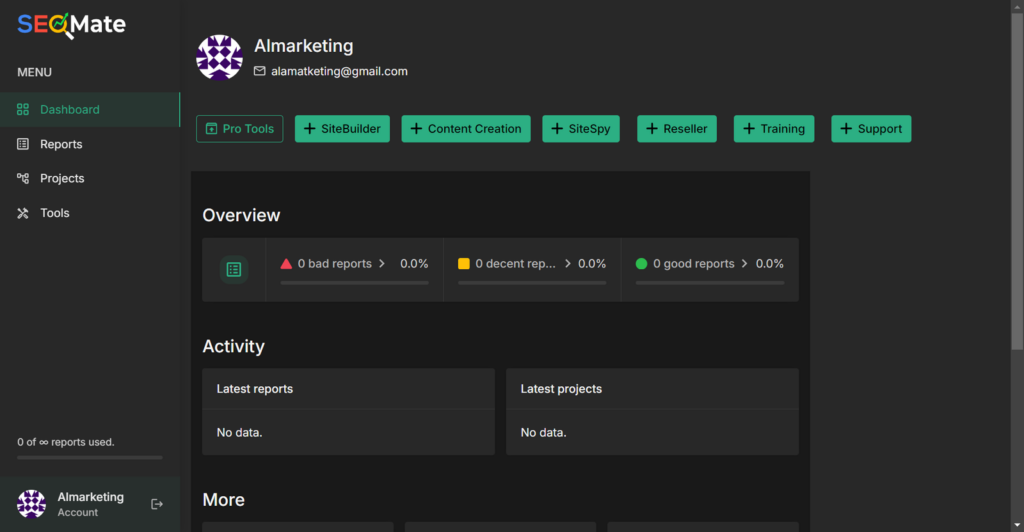
Task: Click the Pro Tools button
Action: coord(240,129)
